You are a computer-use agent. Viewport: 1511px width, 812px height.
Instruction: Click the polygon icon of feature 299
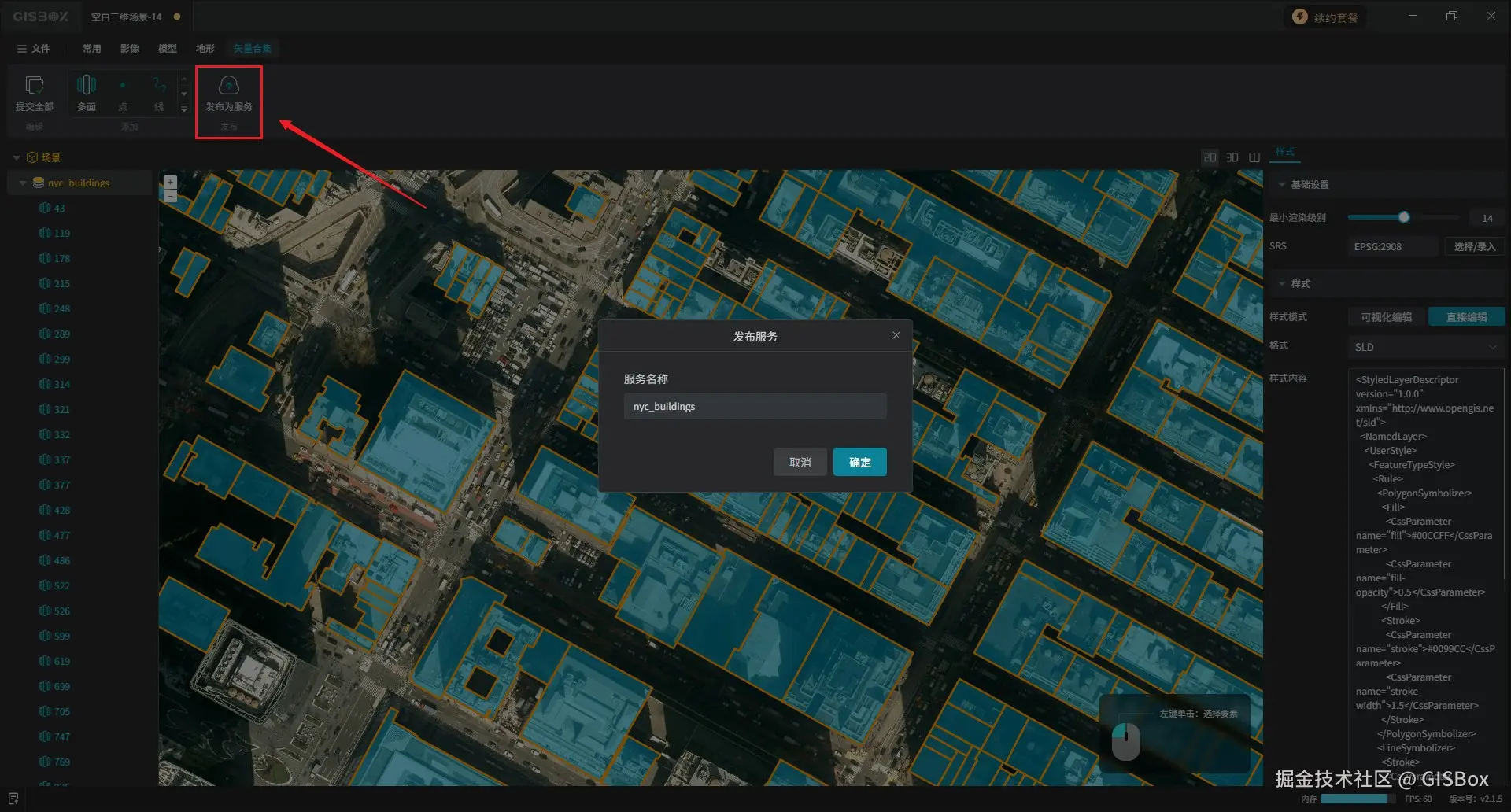45,359
